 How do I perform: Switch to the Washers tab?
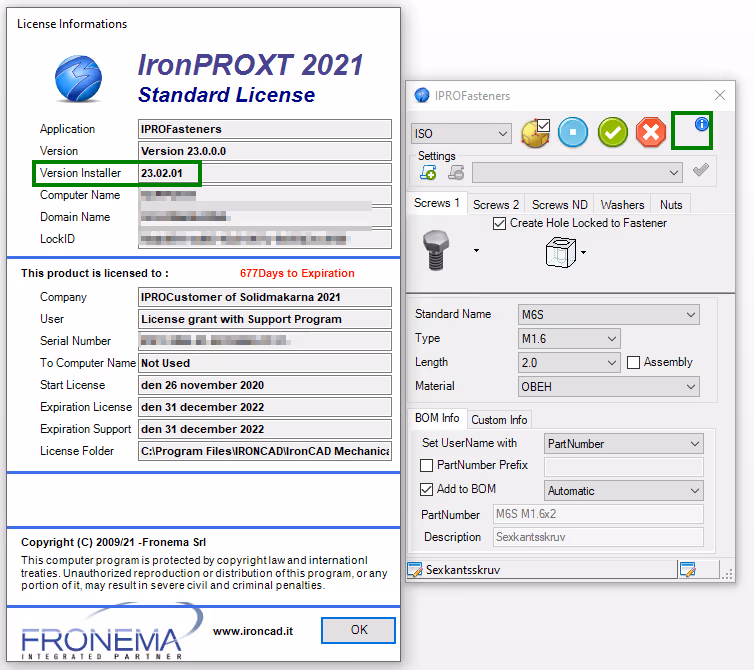tap(622, 205)
